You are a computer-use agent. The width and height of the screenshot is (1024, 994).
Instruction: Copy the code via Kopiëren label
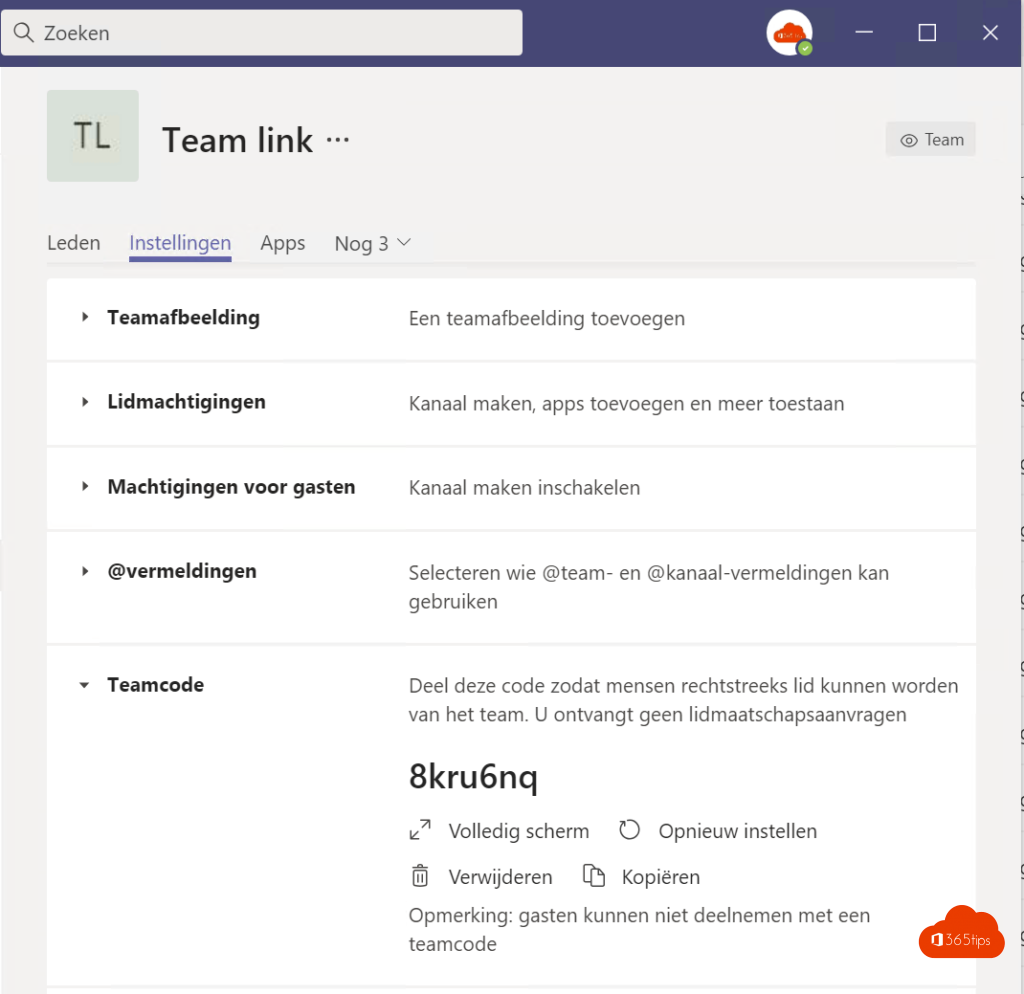click(660, 877)
